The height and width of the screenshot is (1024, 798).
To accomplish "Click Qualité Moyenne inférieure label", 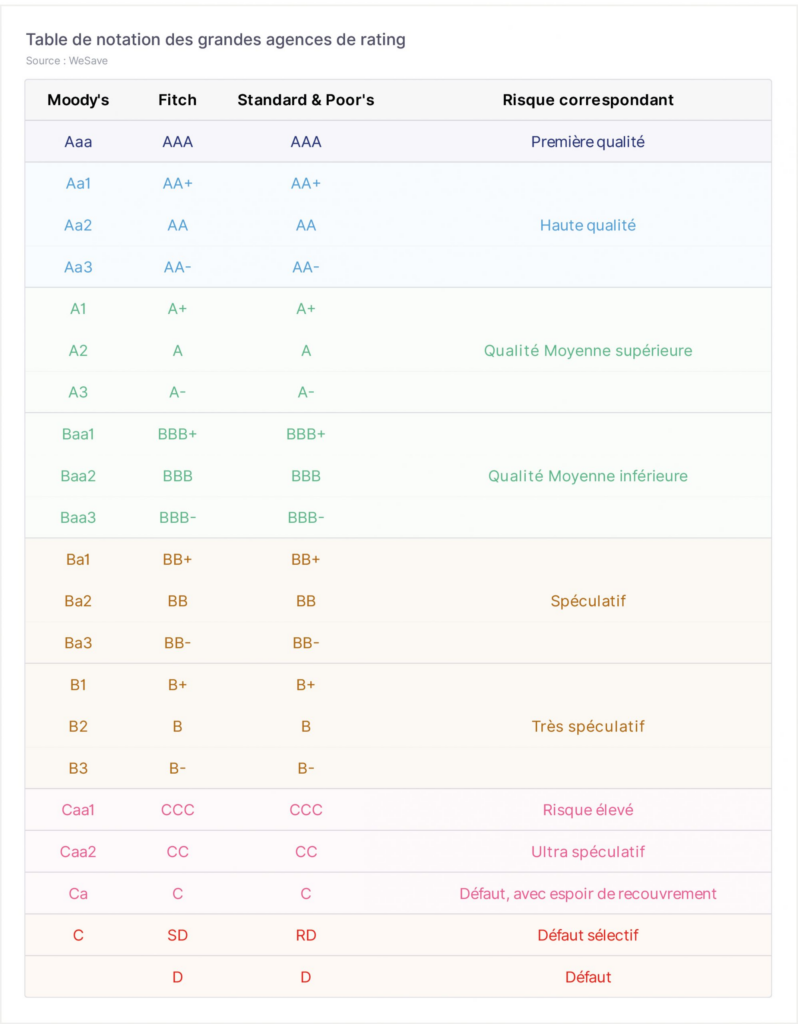I will (588, 476).
